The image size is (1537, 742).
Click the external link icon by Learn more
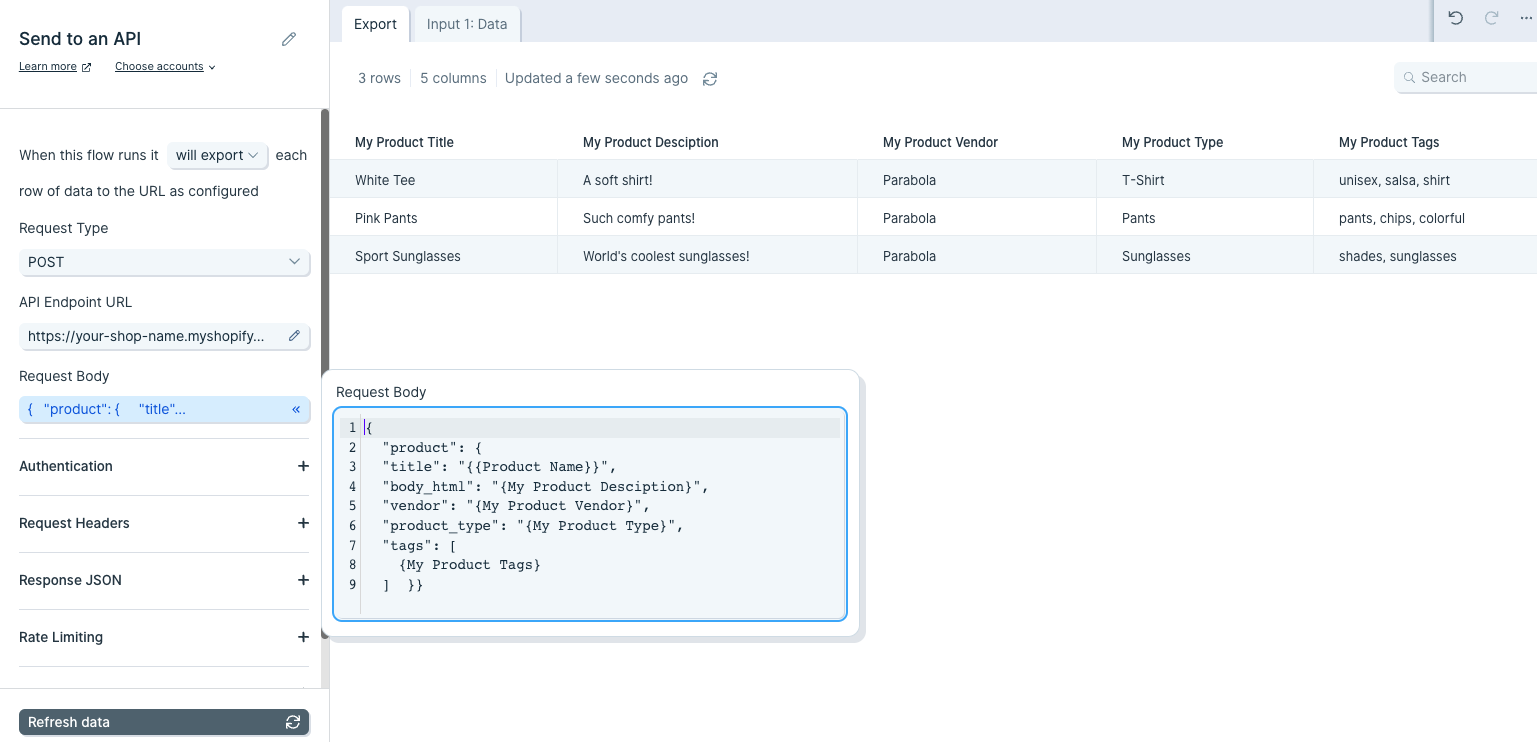coord(86,67)
